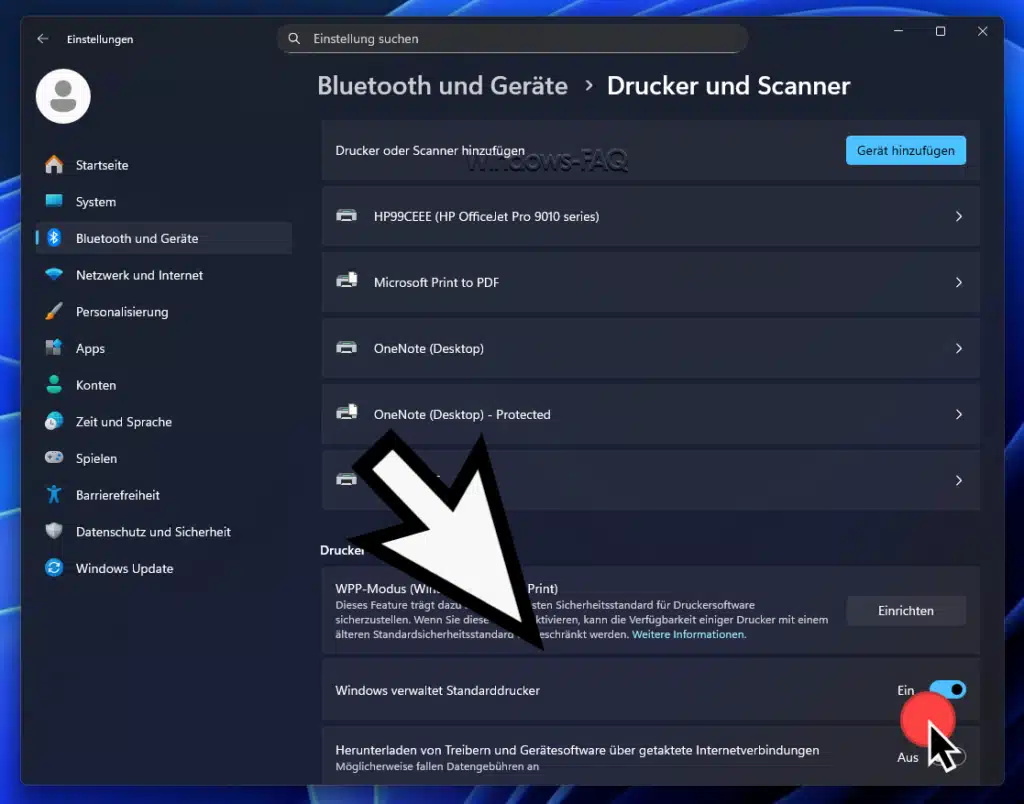Click the back arrow next to Einstellungen
This screenshot has width=1024, height=804.
[x=41, y=39]
